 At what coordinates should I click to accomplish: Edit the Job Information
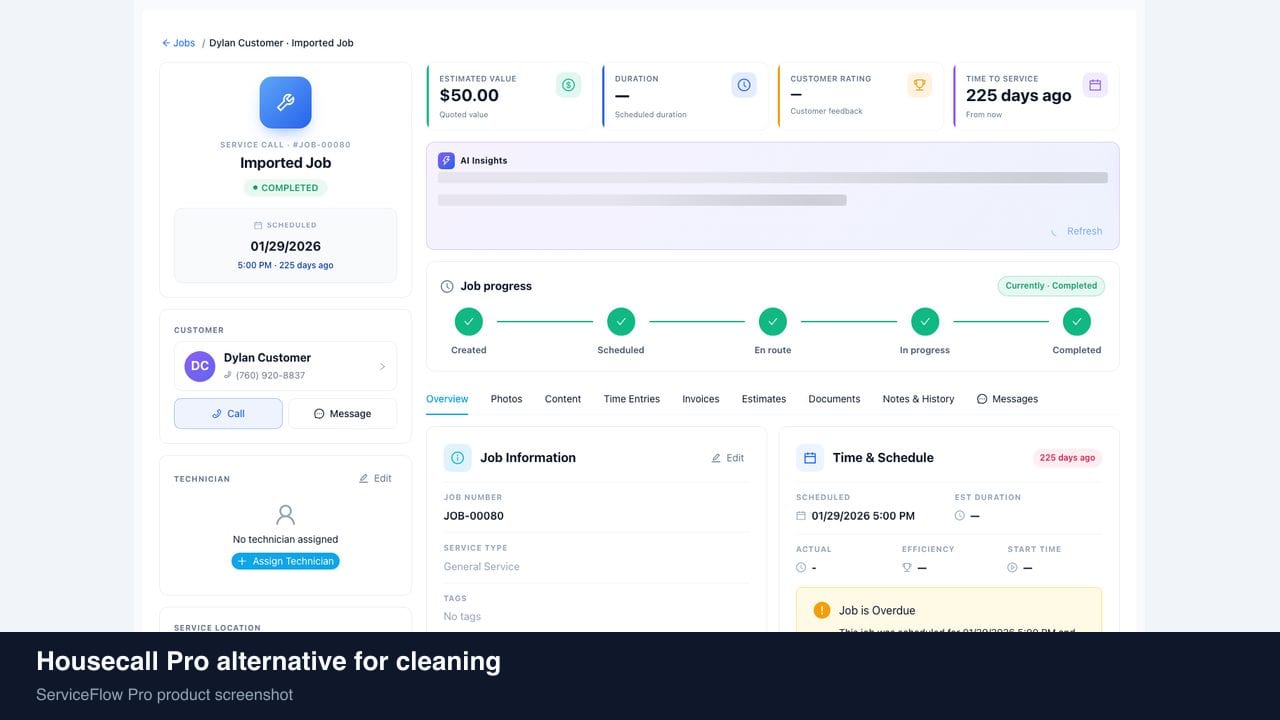pyautogui.click(x=727, y=458)
